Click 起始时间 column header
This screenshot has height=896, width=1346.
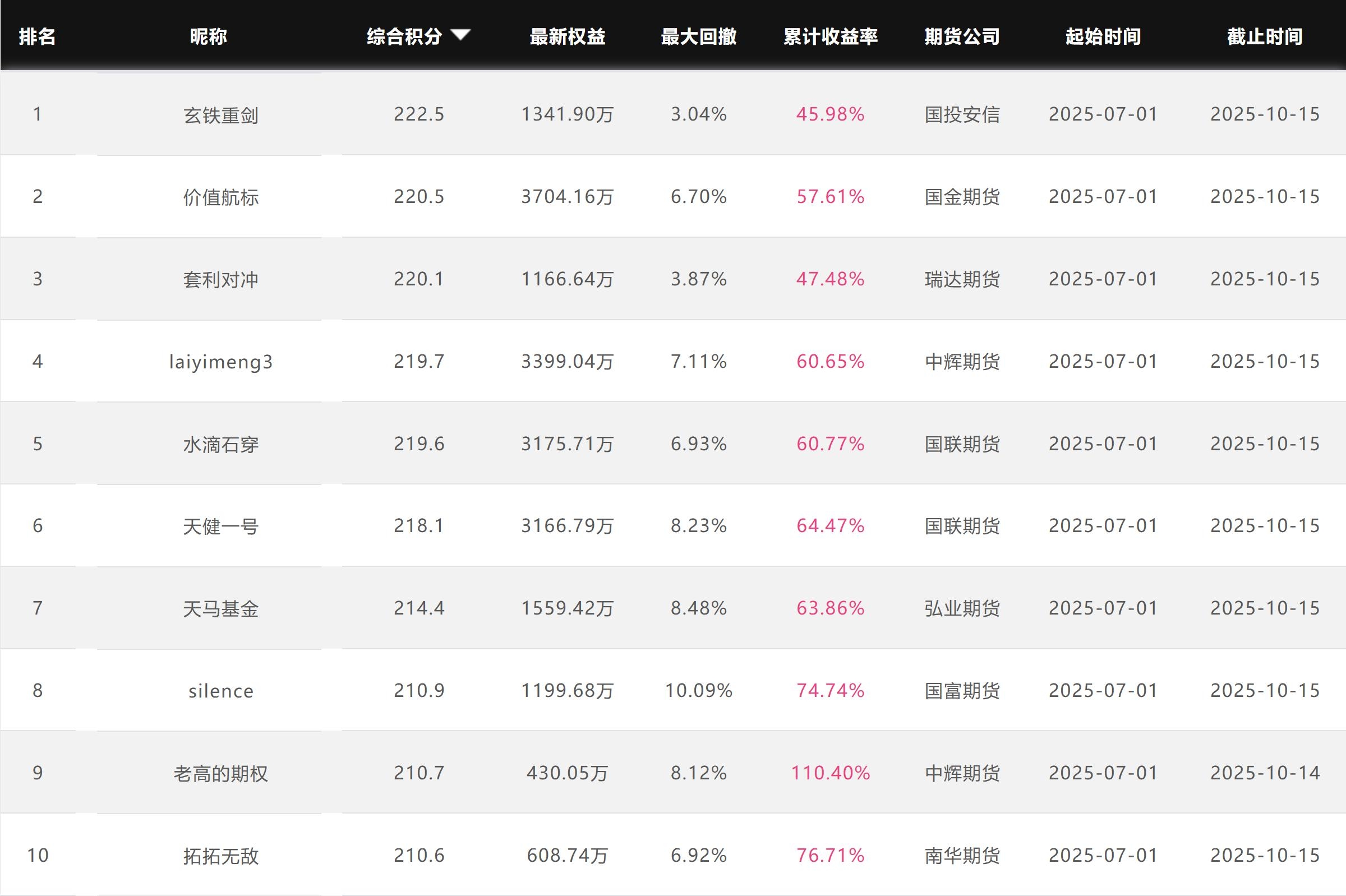(1103, 36)
